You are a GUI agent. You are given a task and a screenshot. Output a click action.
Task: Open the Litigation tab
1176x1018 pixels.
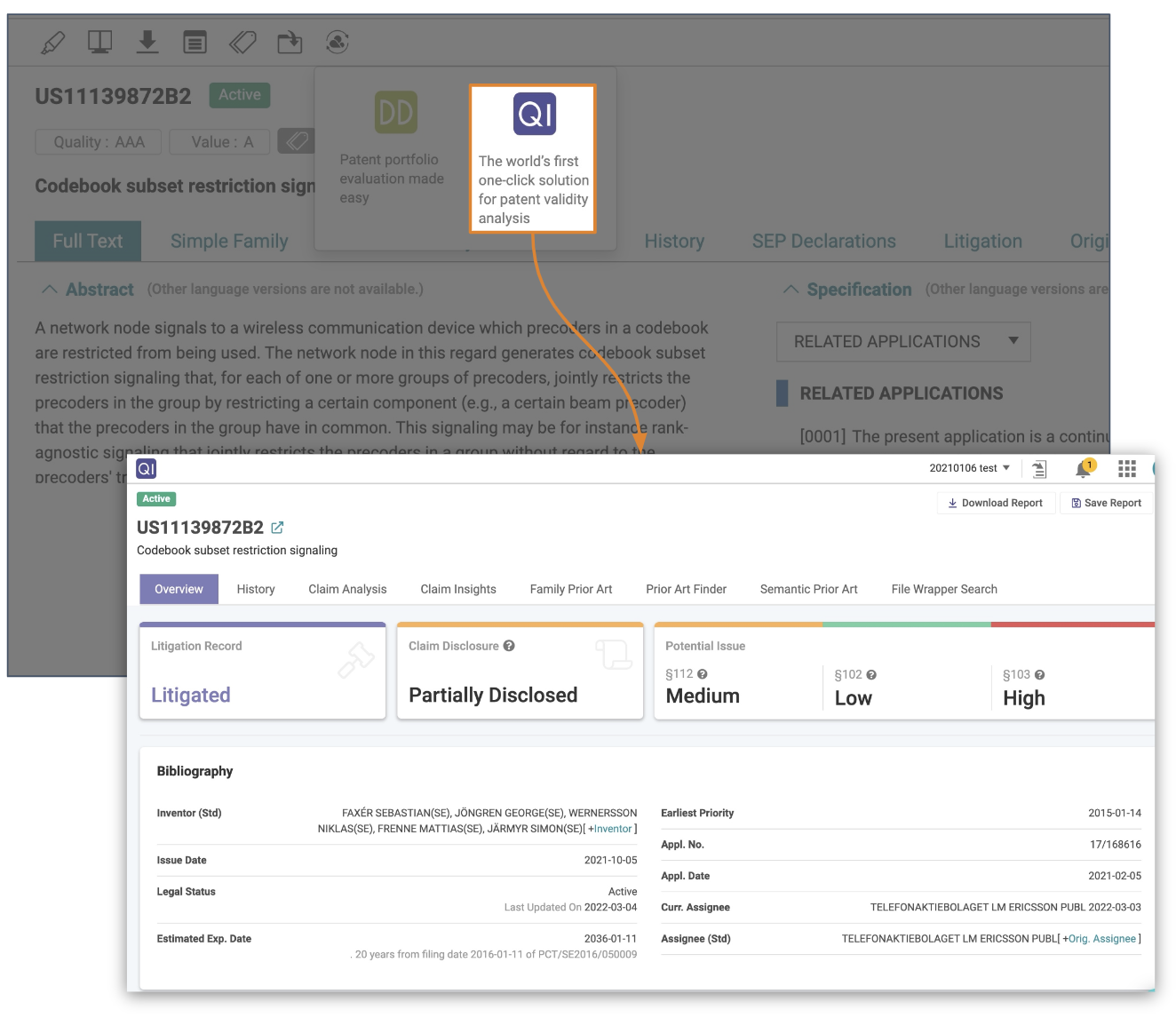point(982,242)
